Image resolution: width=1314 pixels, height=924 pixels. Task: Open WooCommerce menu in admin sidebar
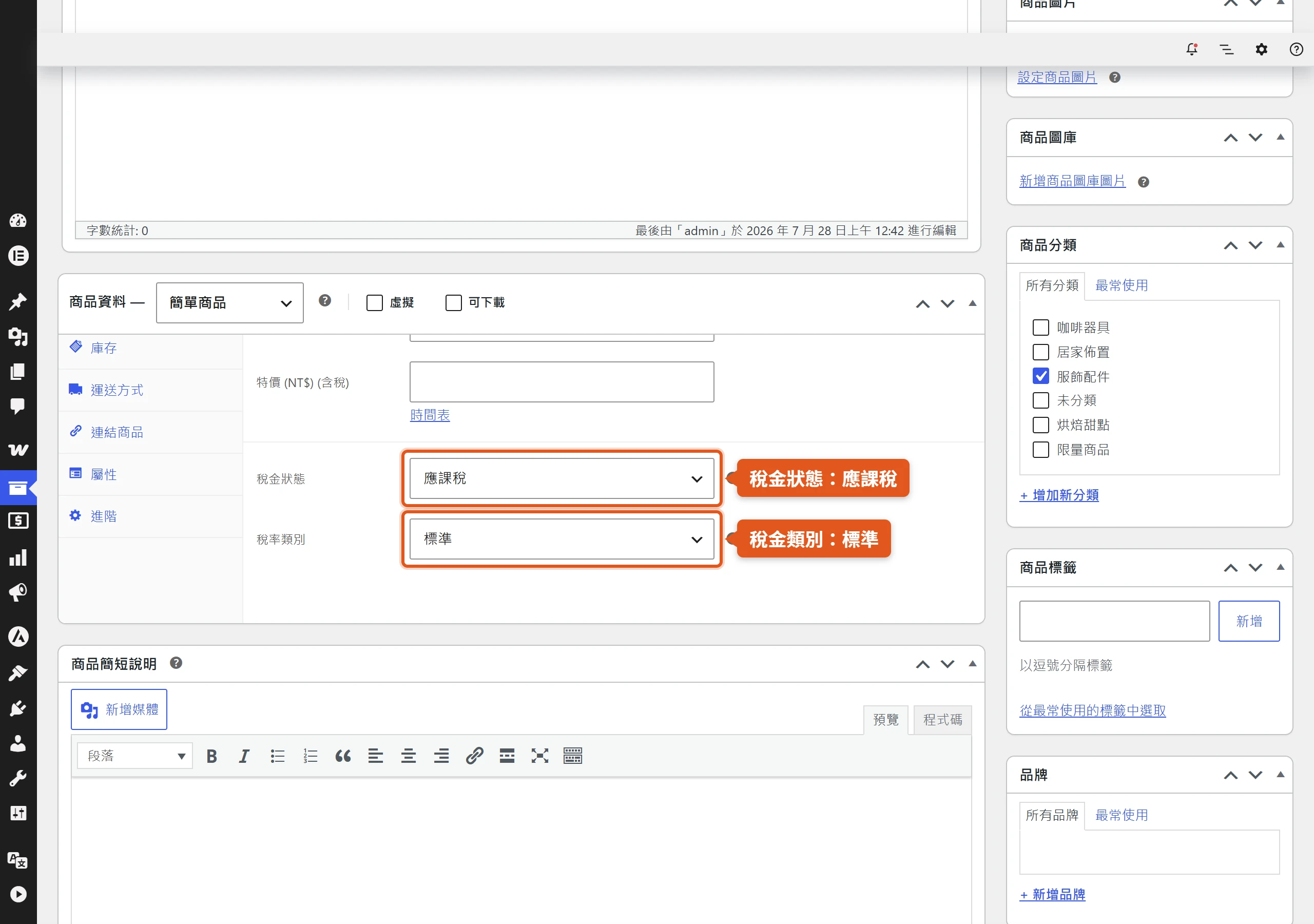18,450
